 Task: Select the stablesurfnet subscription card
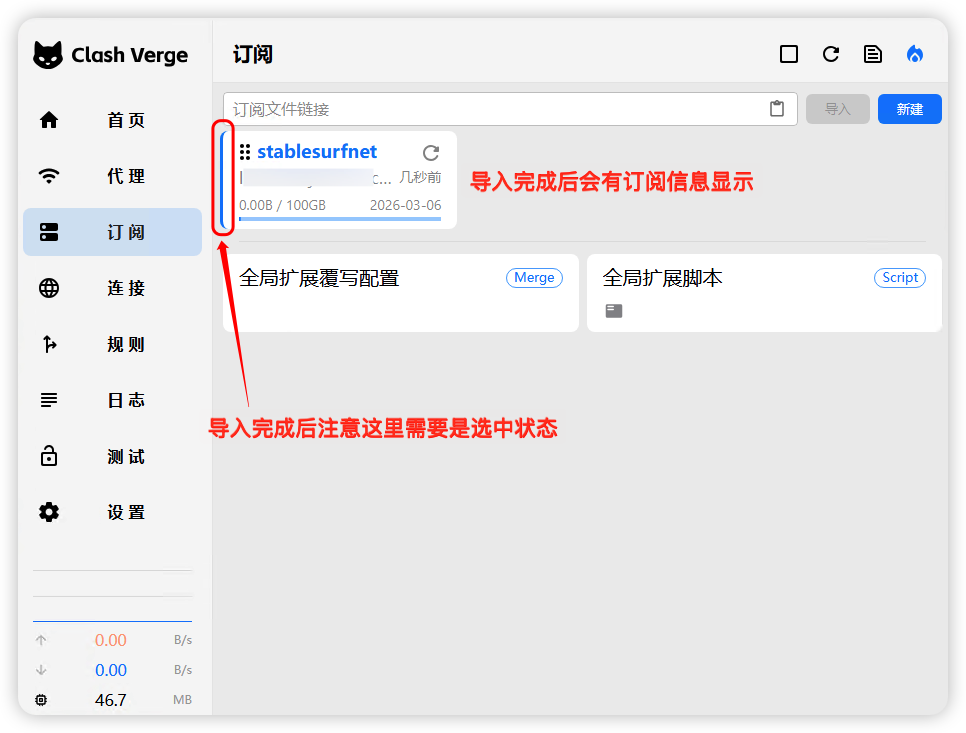pos(340,190)
